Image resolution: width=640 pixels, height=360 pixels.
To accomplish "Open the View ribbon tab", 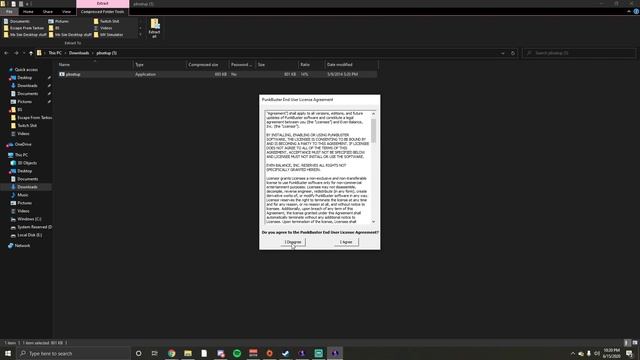I will pyautogui.click(x=67, y=11).
